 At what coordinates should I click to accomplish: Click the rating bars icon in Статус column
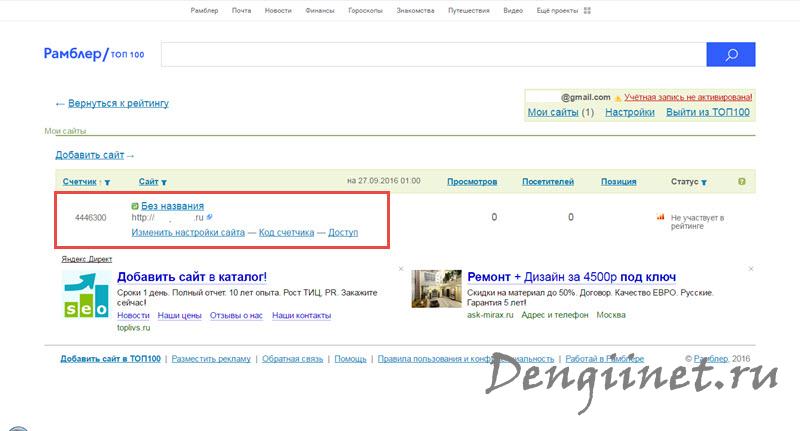[660, 217]
